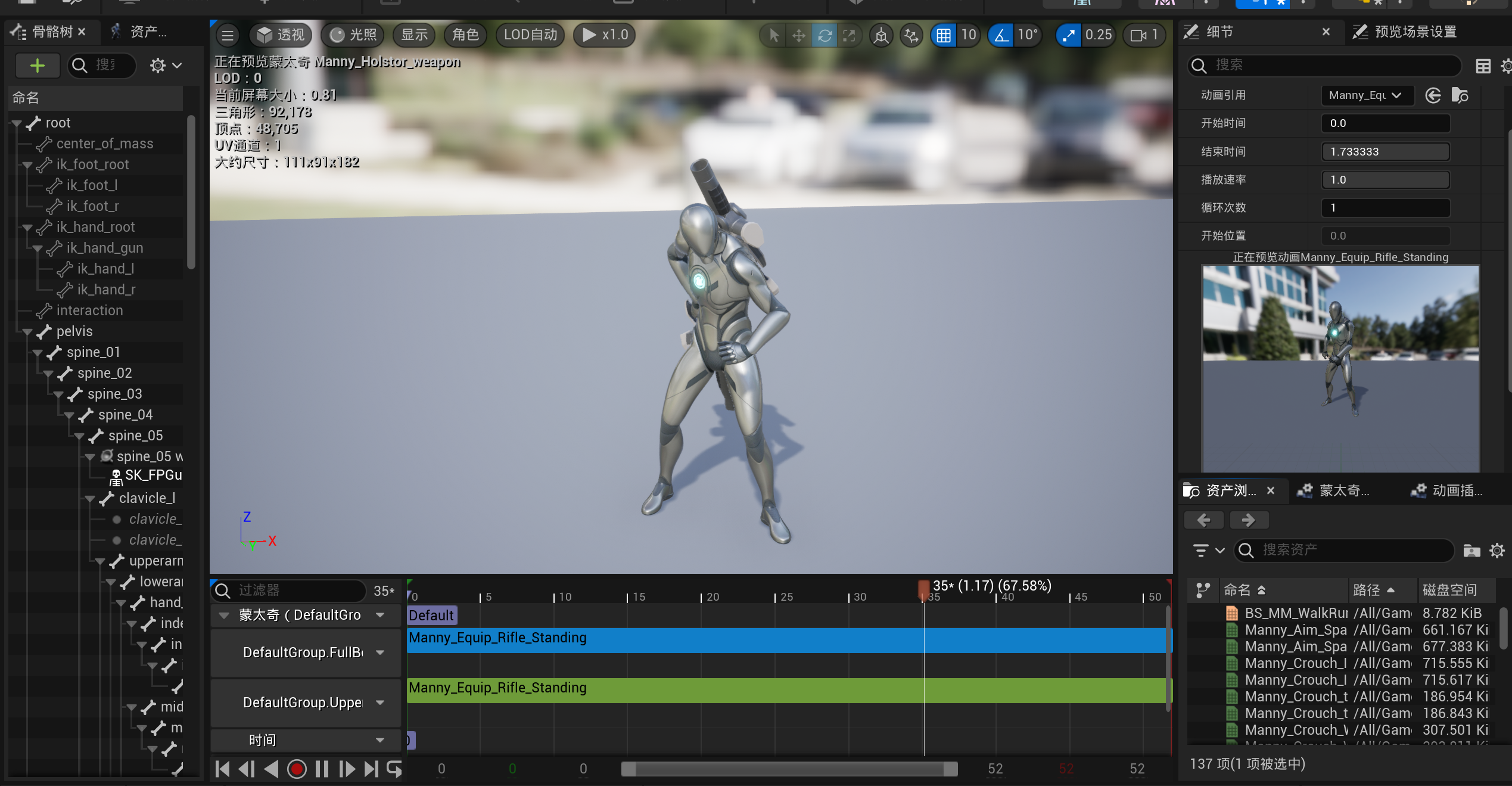Toggle scale snapping in viewport
The image size is (1512, 786).
point(1069,35)
